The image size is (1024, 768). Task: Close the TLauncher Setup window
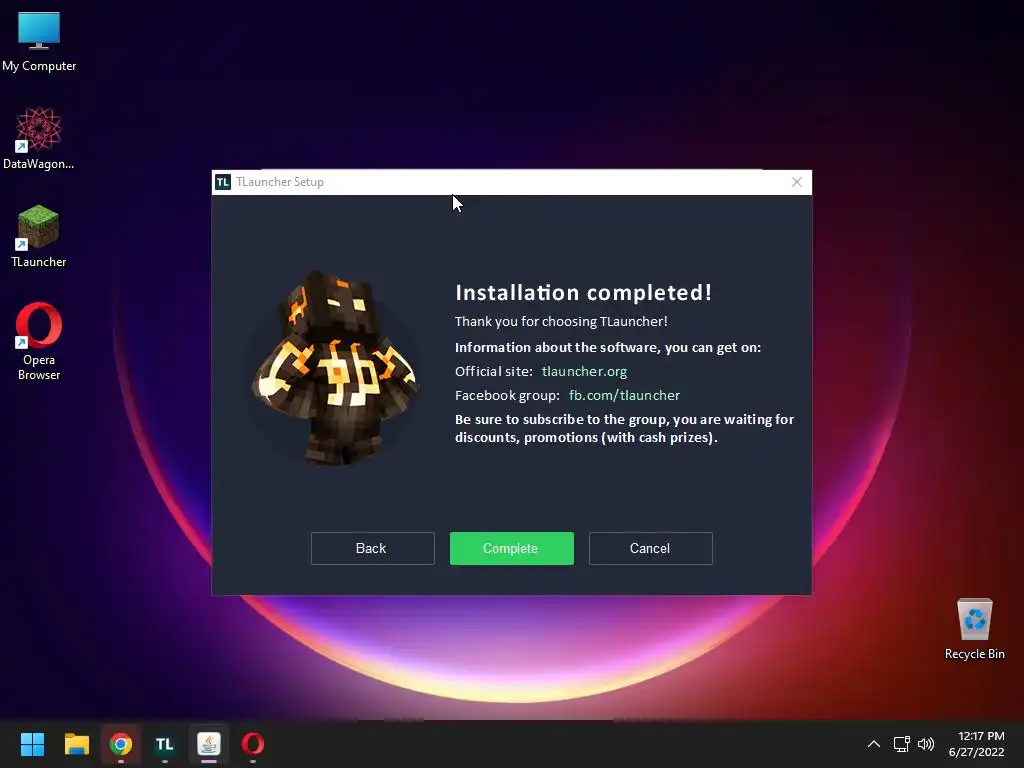796,182
